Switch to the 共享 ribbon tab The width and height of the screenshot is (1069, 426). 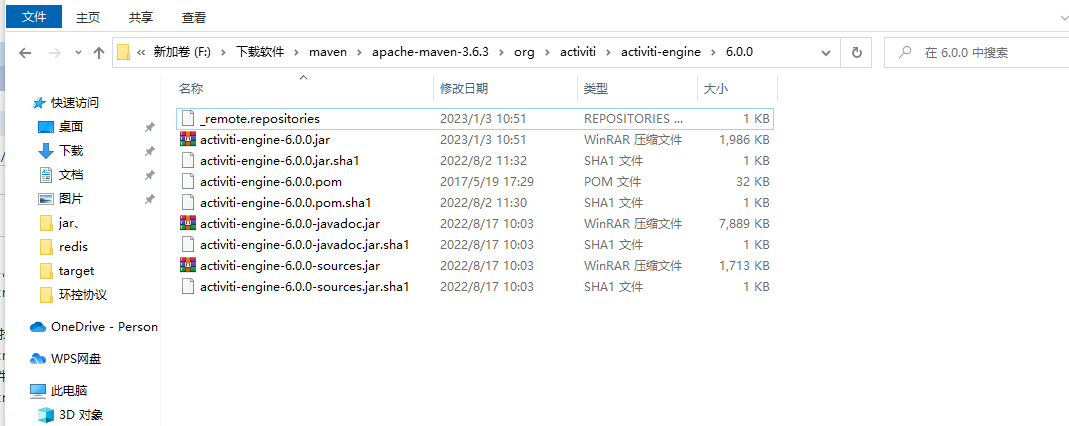pos(141,18)
